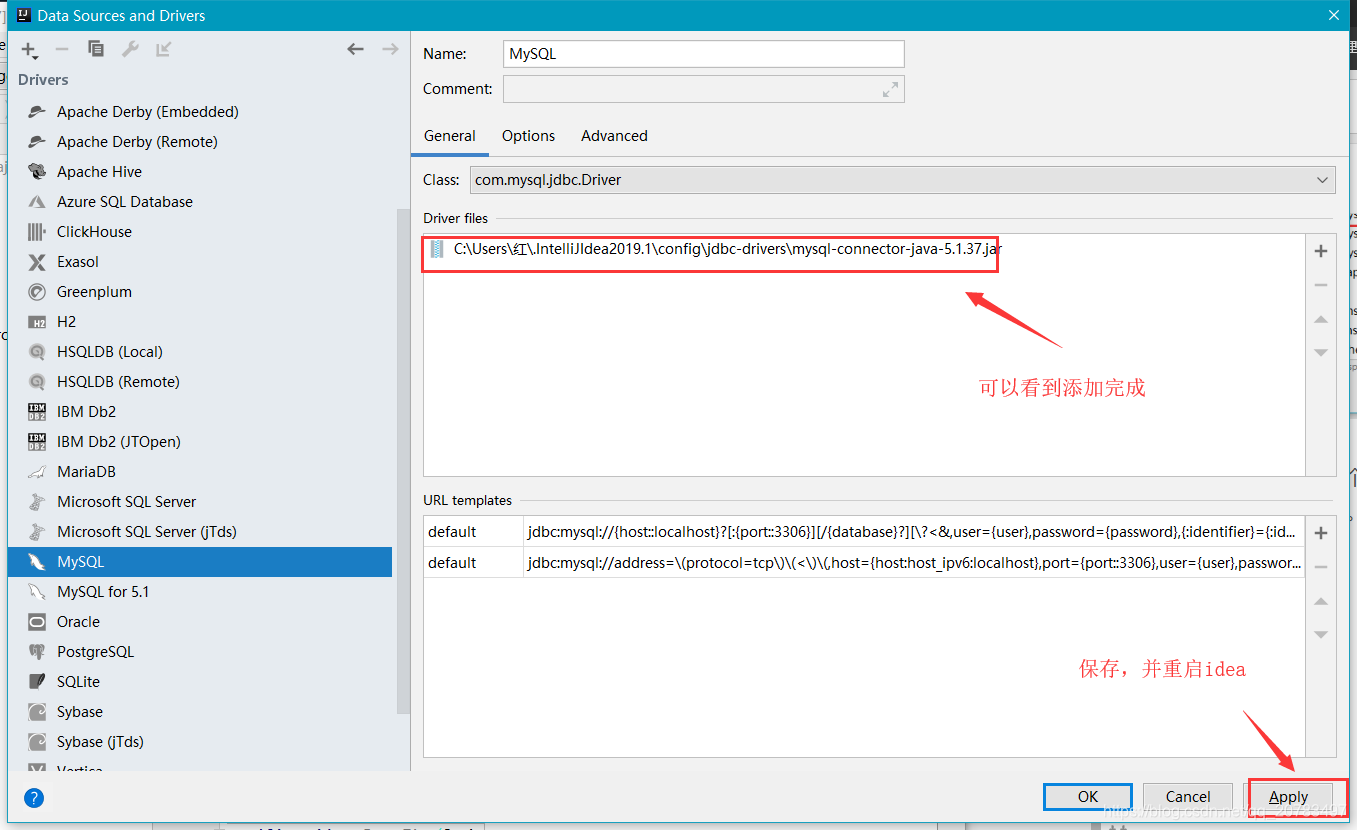Click the mysql-connector jar file icon
The height and width of the screenshot is (830, 1357).
point(437,249)
